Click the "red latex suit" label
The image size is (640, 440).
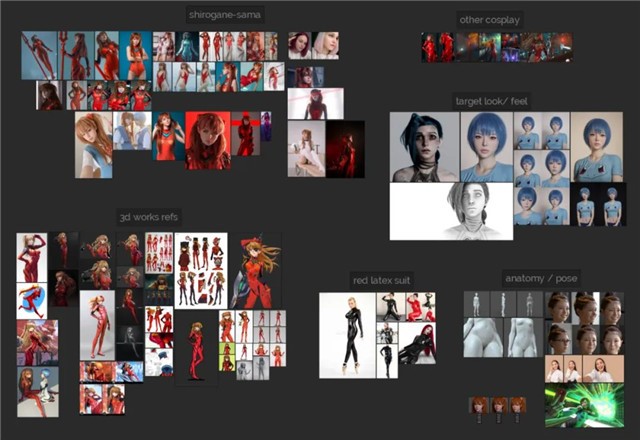[381, 280]
